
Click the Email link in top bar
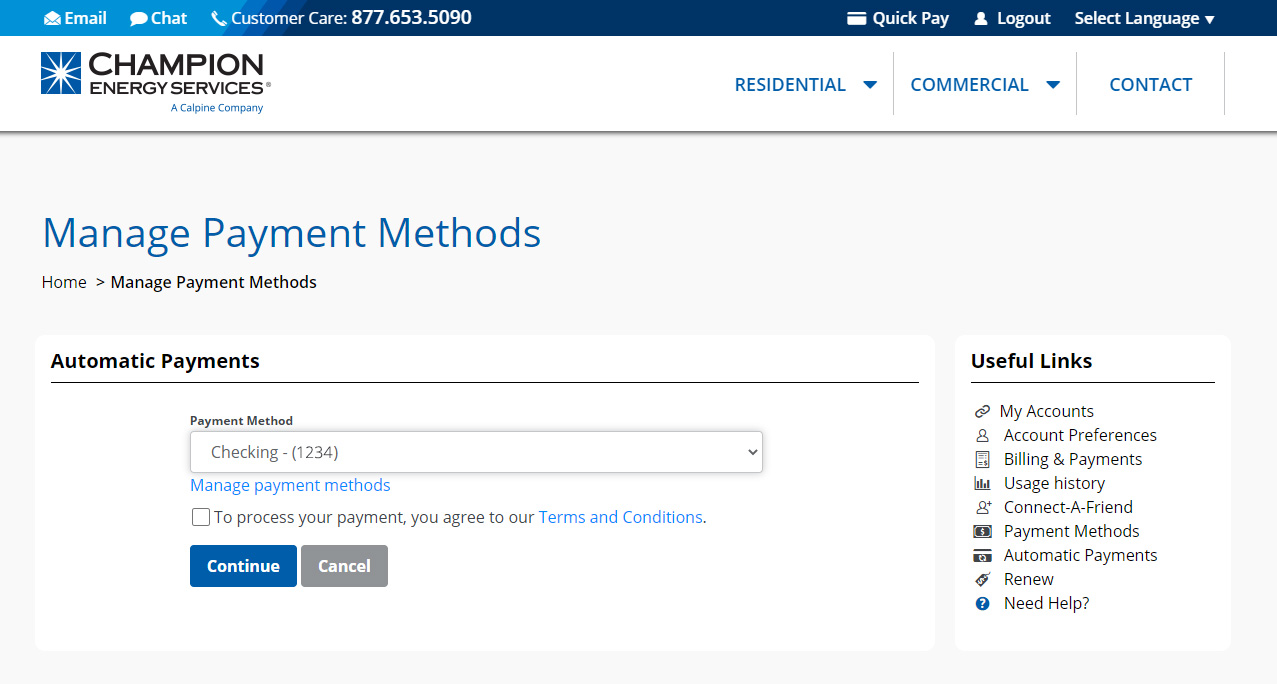(x=85, y=18)
